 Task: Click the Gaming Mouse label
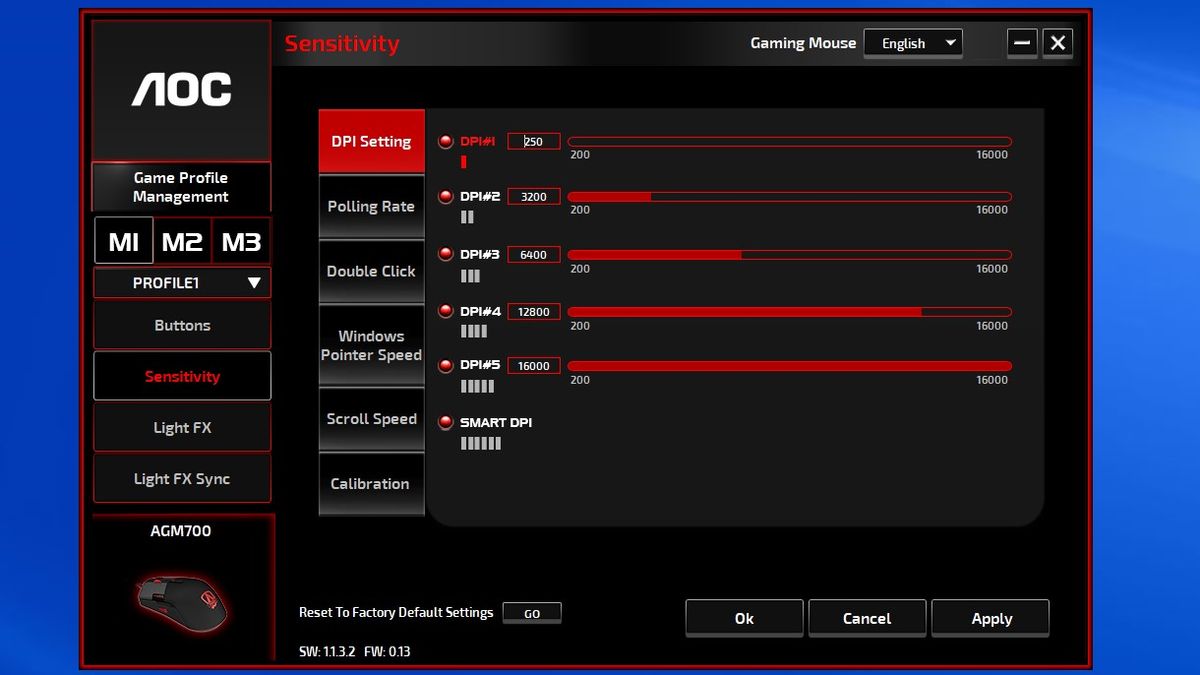803,43
